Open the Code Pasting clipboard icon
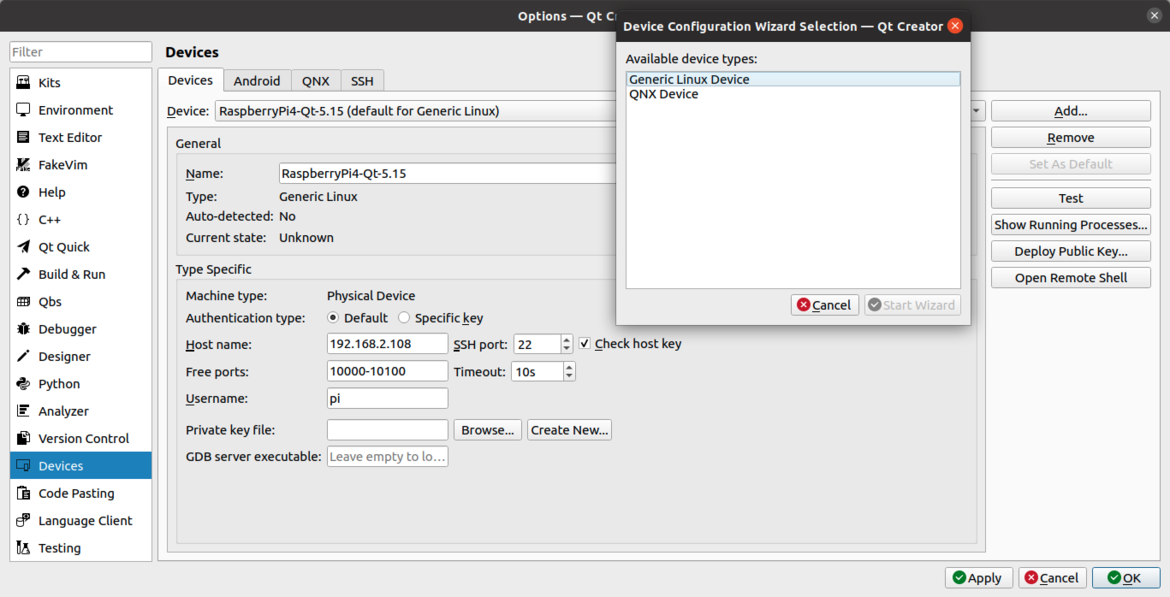Image resolution: width=1170 pixels, height=597 pixels. tap(23, 493)
